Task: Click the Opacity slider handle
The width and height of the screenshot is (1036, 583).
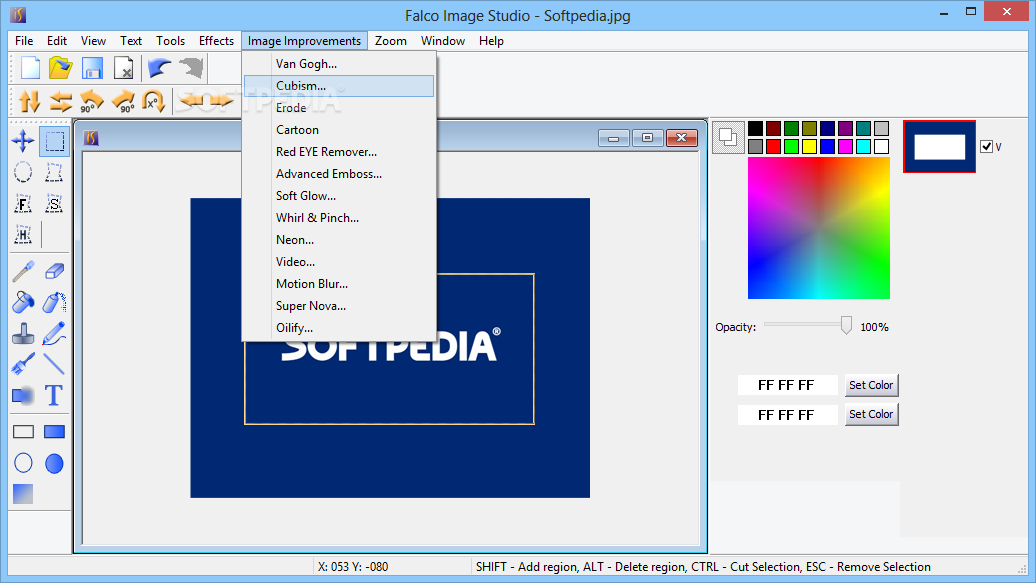Action: point(846,325)
